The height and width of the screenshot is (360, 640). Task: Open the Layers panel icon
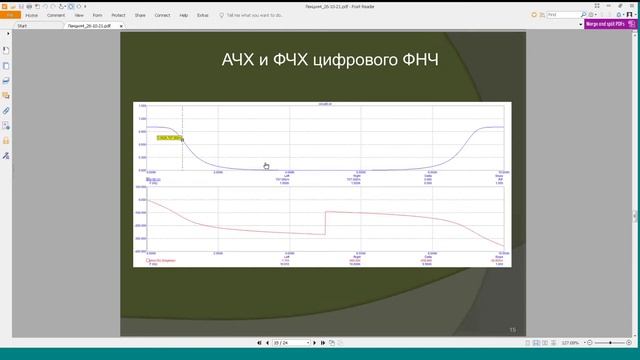click(x=6, y=81)
